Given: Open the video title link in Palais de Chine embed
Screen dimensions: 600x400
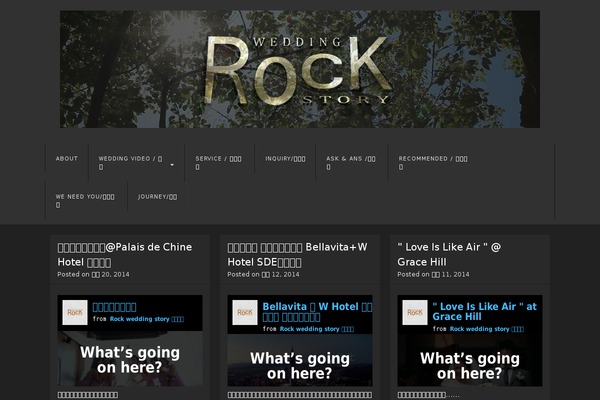Looking at the screenshot, I should 114,307.
